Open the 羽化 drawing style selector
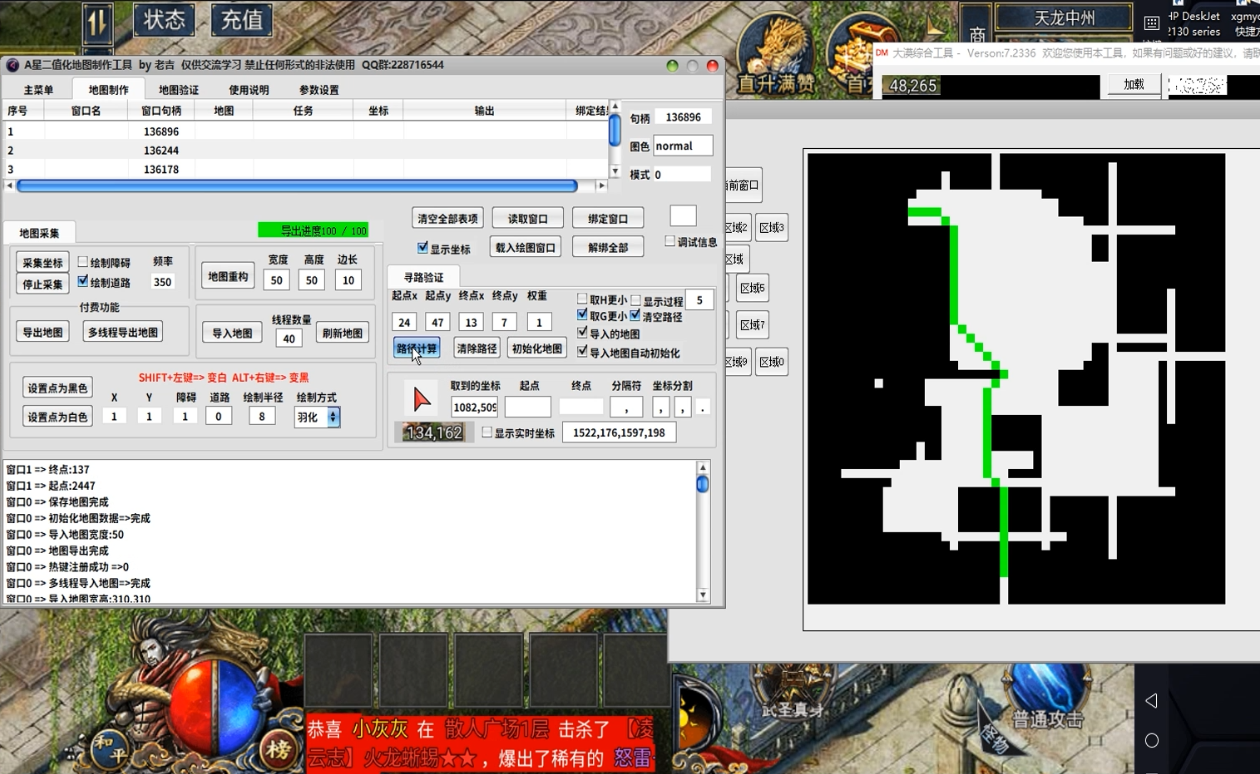1260x774 pixels. point(316,416)
